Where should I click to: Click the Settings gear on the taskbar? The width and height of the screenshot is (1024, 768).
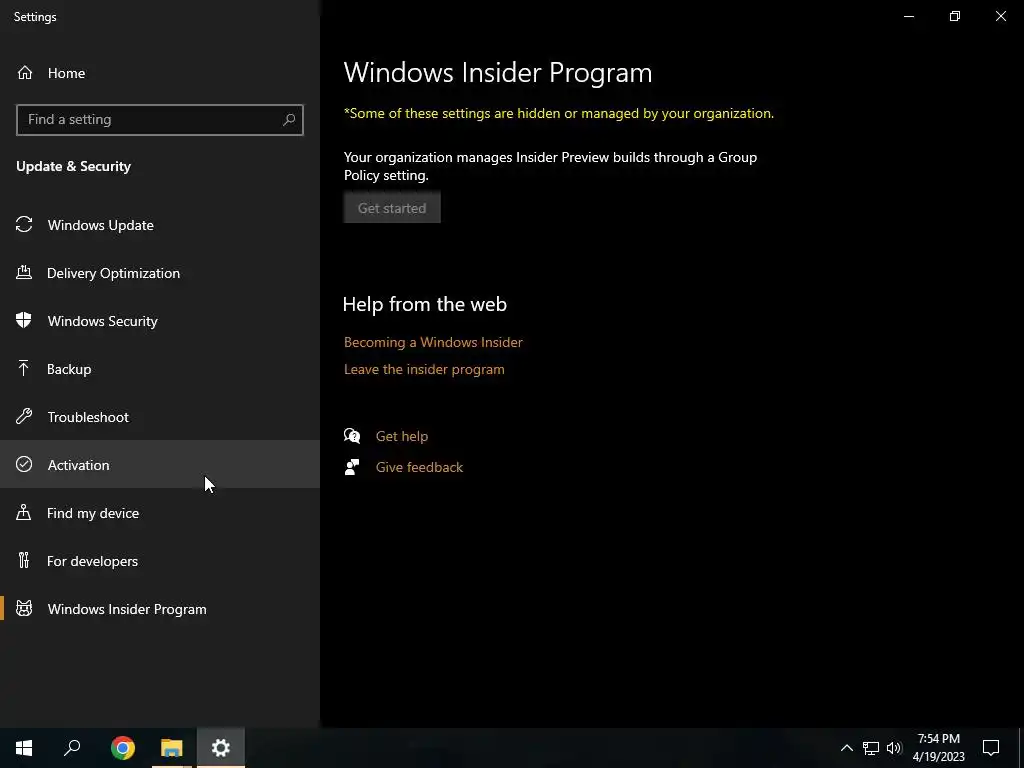(x=221, y=748)
